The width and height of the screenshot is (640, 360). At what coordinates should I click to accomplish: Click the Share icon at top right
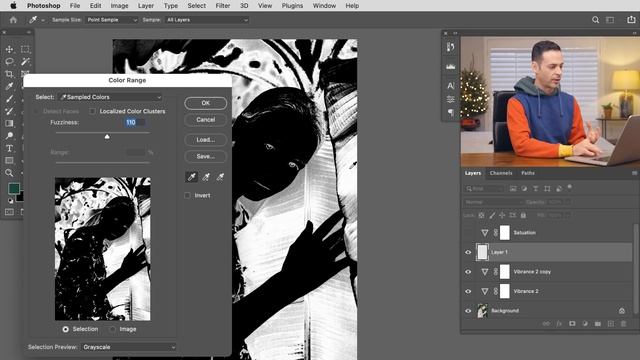click(x=631, y=20)
